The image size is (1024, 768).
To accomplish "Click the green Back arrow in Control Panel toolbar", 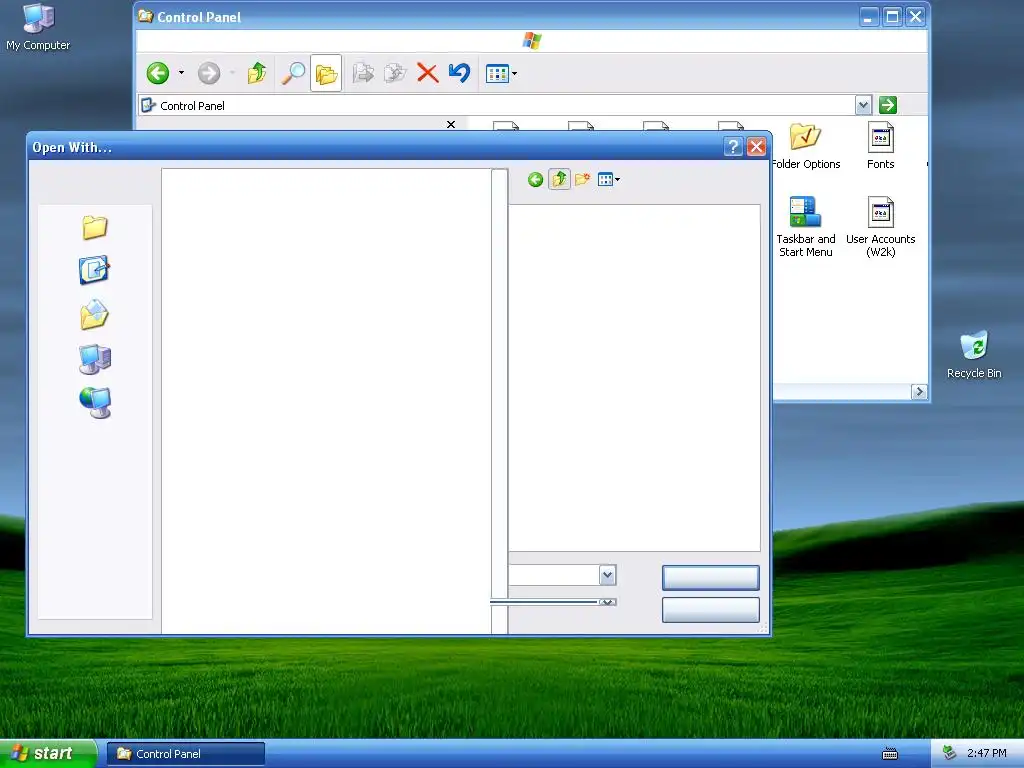I will 158,73.
